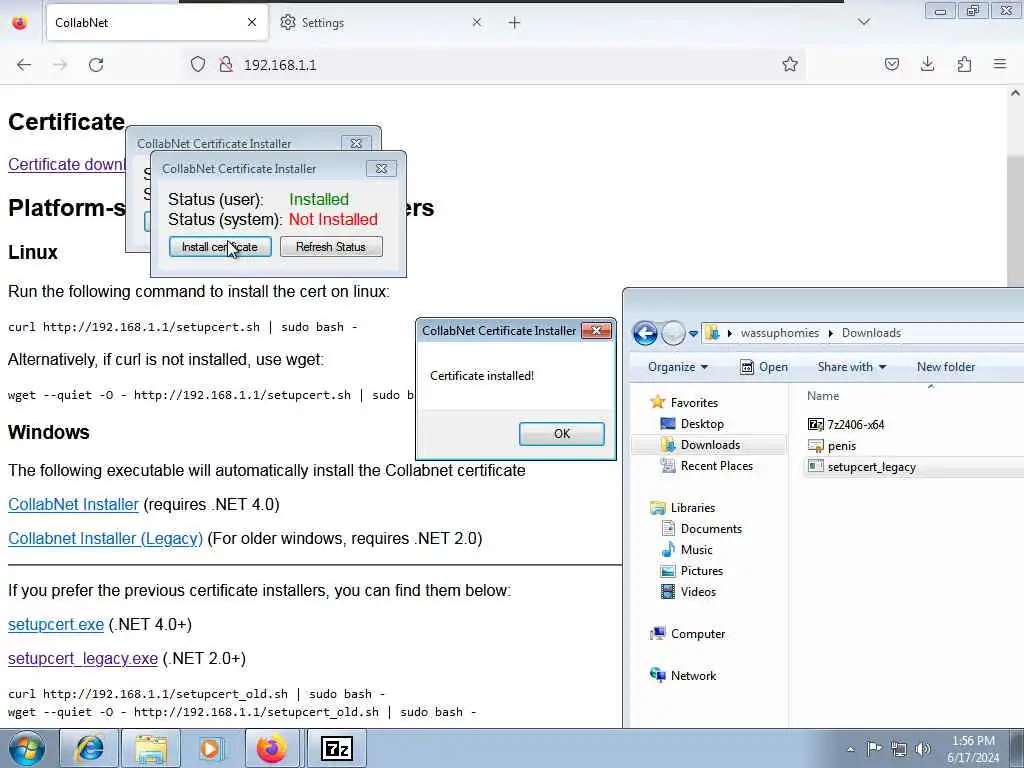Select the CollabNet tab
The width and height of the screenshot is (1024, 768).
157,22
